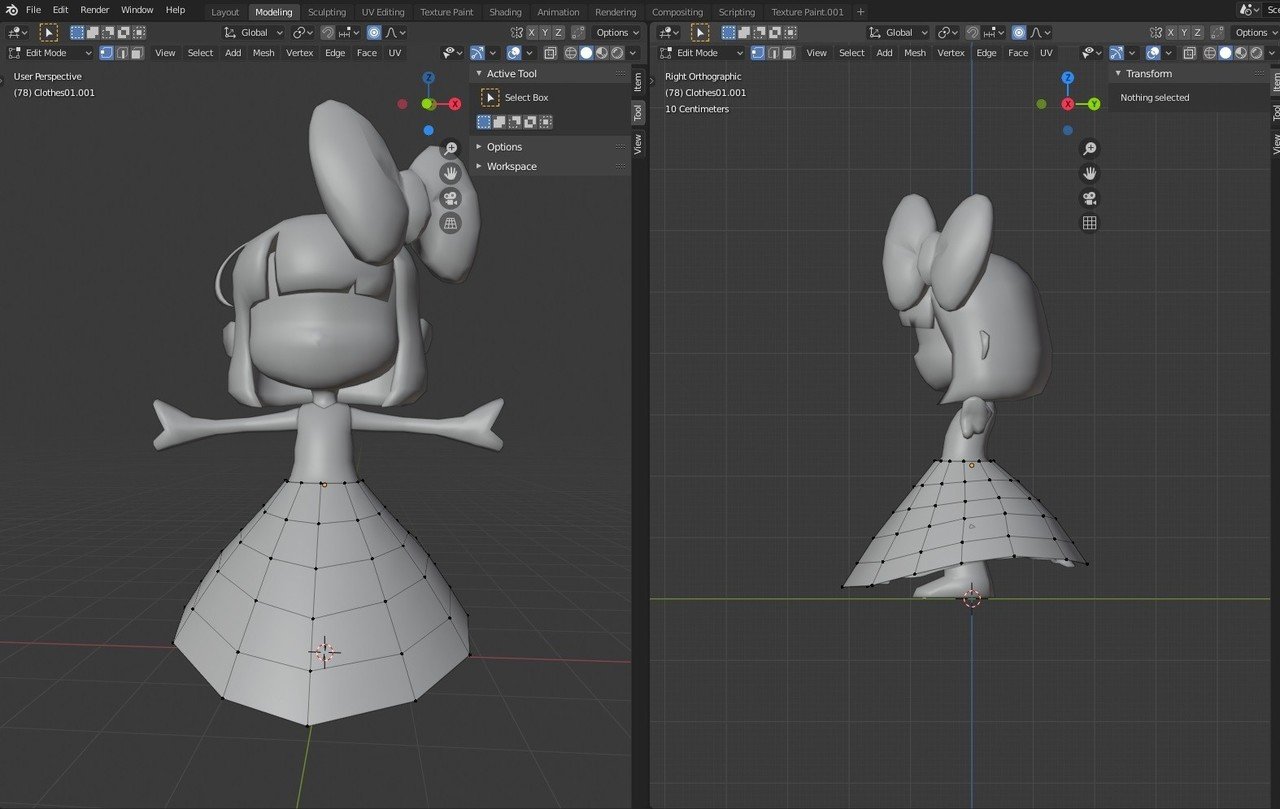
Task: Toggle snapping magnet in left viewport
Action: (x=328, y=33)
